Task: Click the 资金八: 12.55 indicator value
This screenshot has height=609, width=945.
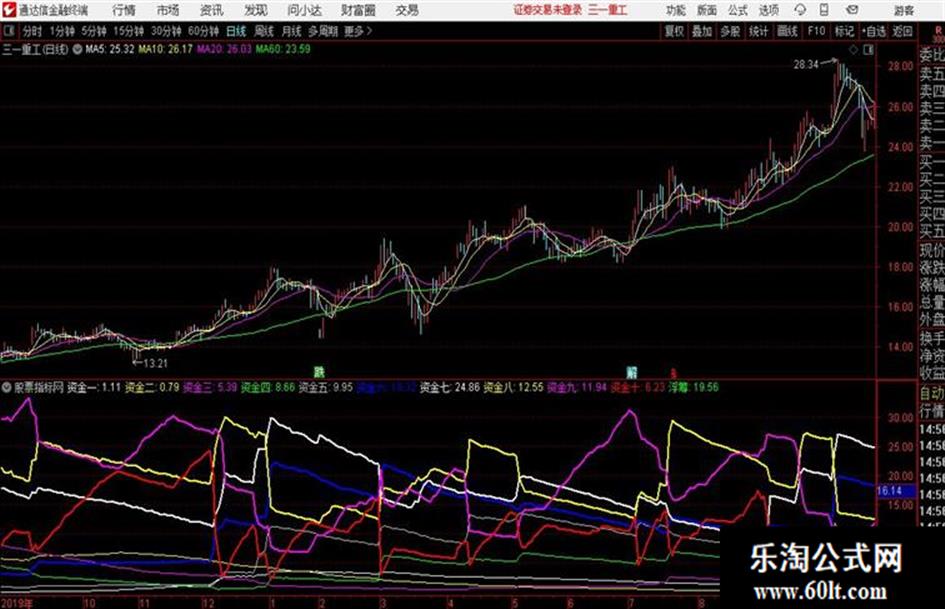Action: [513, 387]
